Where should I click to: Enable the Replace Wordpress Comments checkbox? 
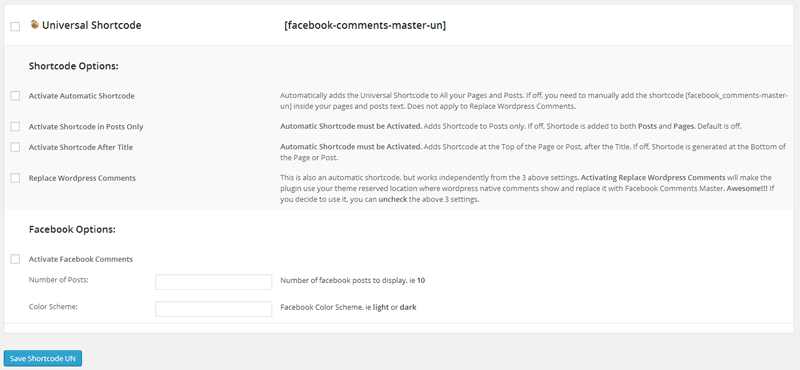(15, 178)
